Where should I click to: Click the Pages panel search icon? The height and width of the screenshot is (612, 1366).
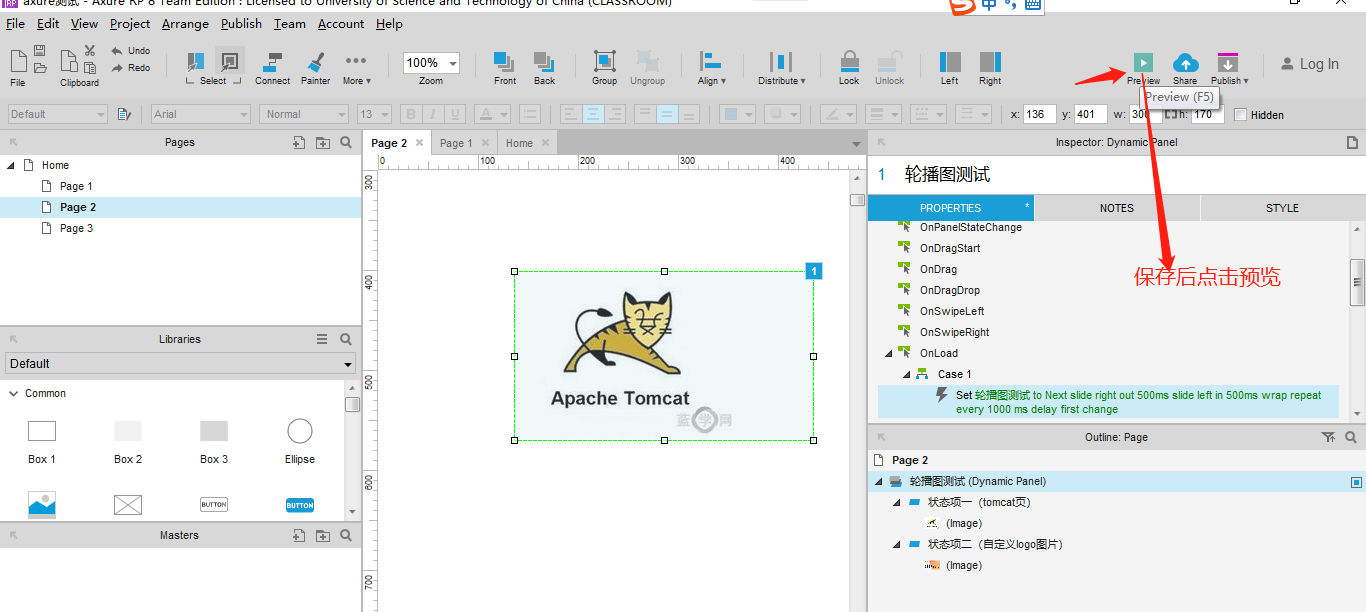pos(346,143)
